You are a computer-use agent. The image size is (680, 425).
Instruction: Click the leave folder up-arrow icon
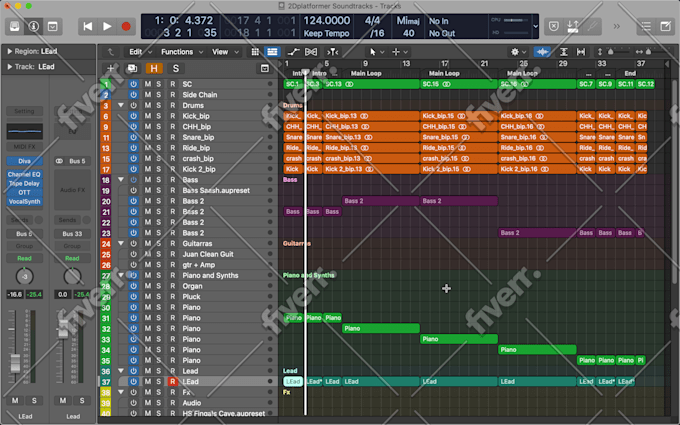pyautogui.click(x=111, y=52)
